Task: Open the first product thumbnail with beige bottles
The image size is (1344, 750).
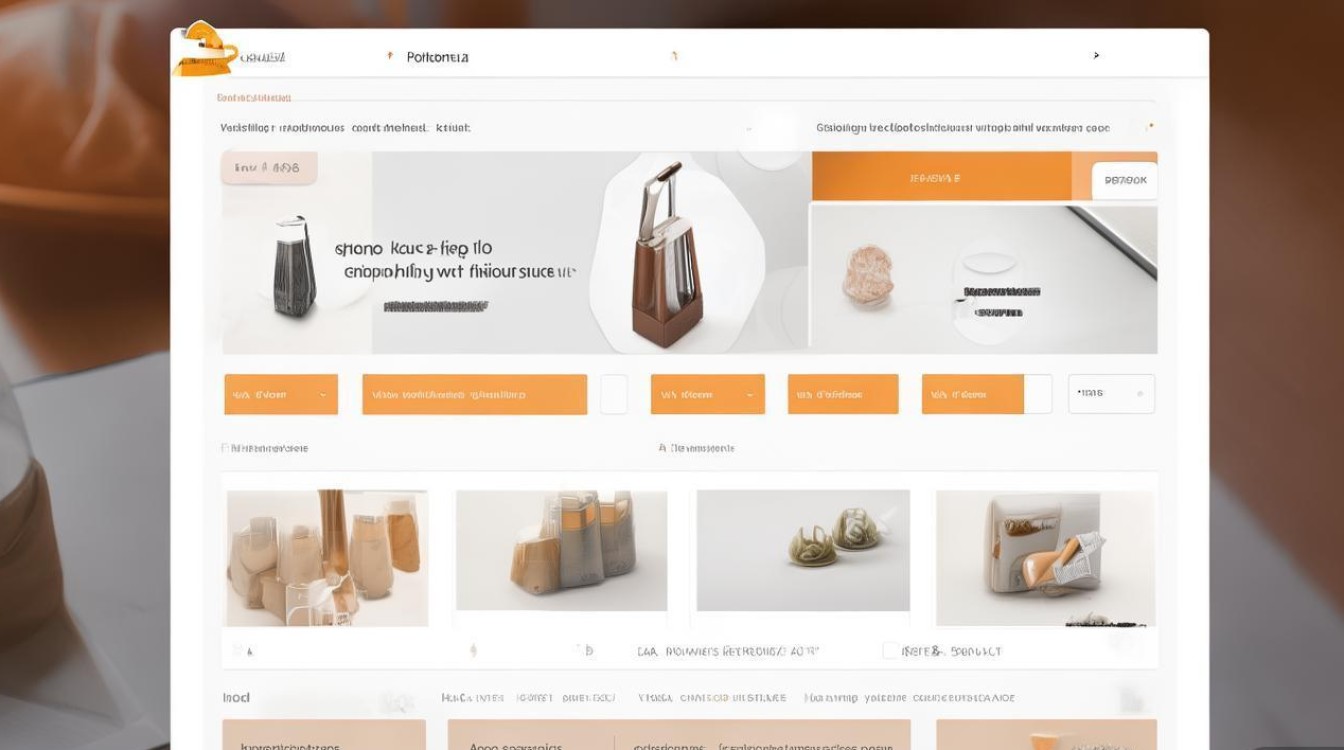Action: 327,558
